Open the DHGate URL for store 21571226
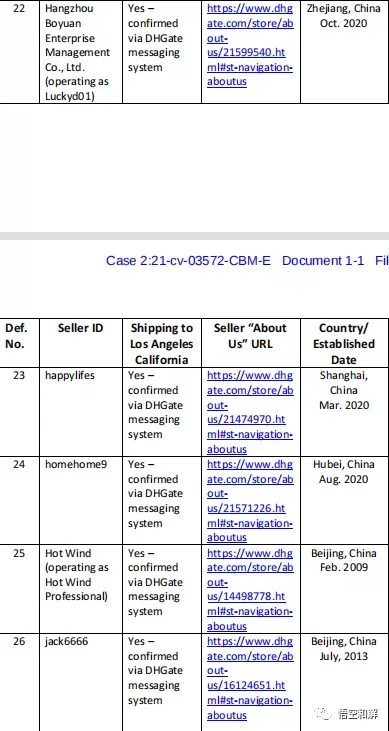The width and height of the screenshot is (389, 731). coord(250,501)
